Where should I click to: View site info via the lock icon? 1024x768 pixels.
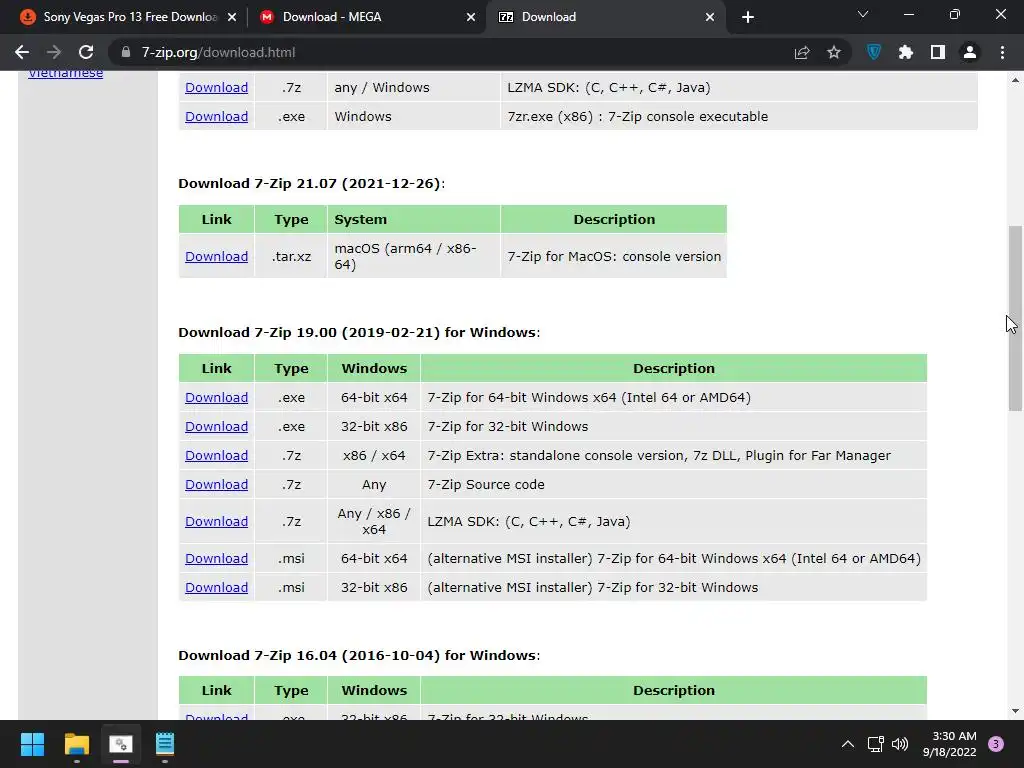[x=126, y=52]
